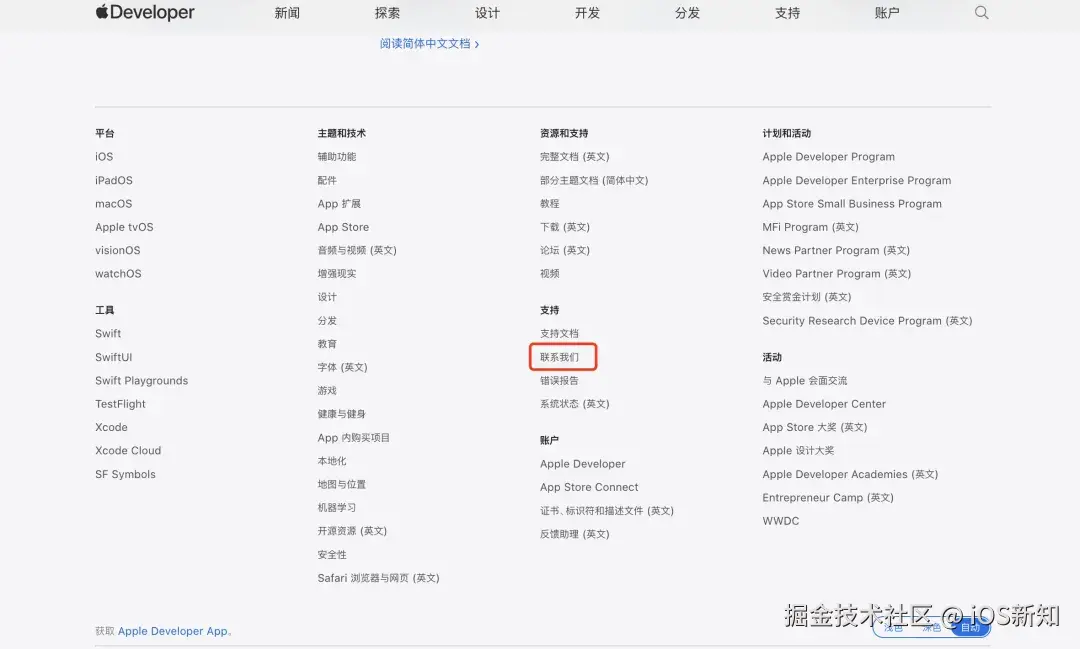The width and height of the screenshot is (1080, 649).
Task: Open the watchOS link
Action: point(118,274)
